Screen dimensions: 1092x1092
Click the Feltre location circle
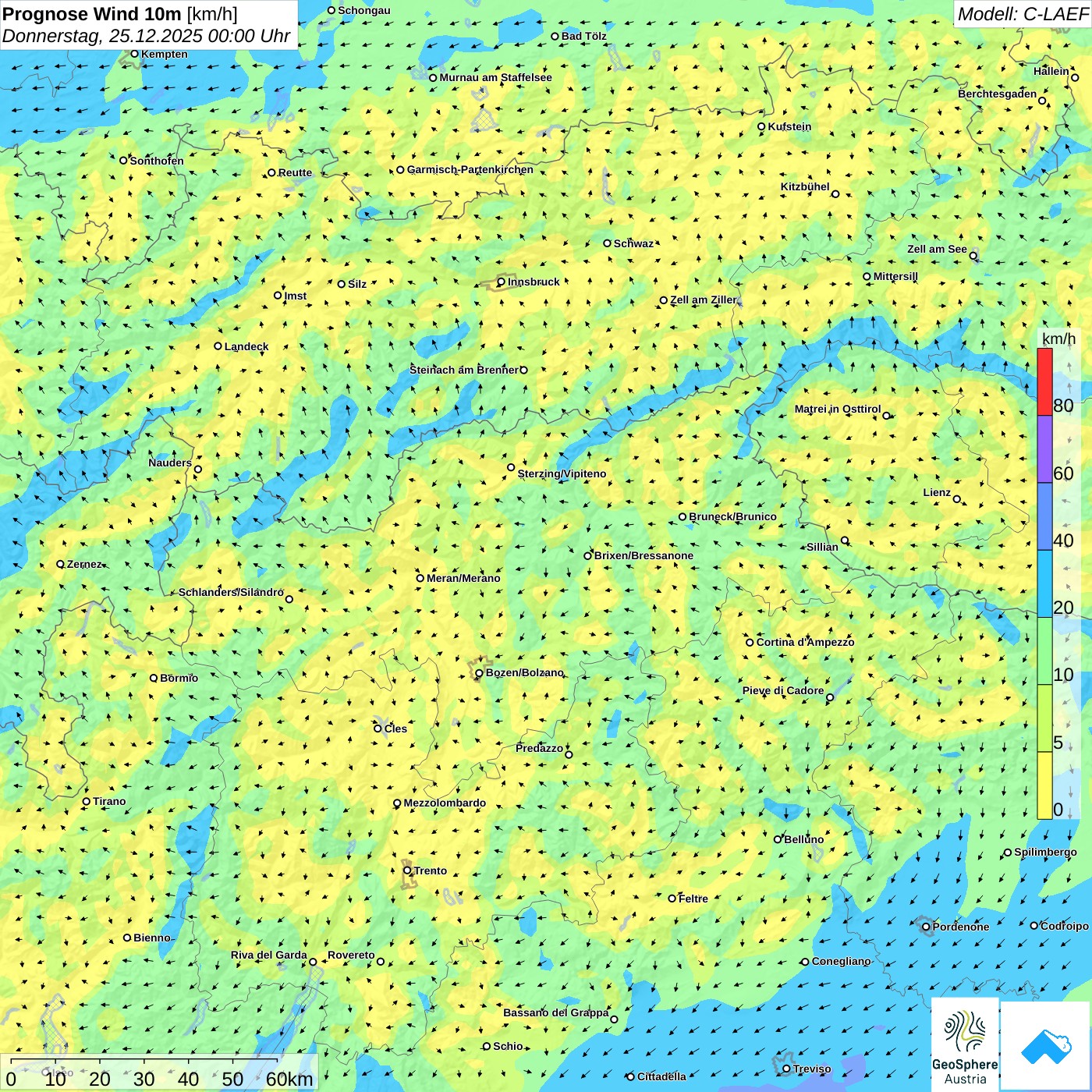point(672,899)
